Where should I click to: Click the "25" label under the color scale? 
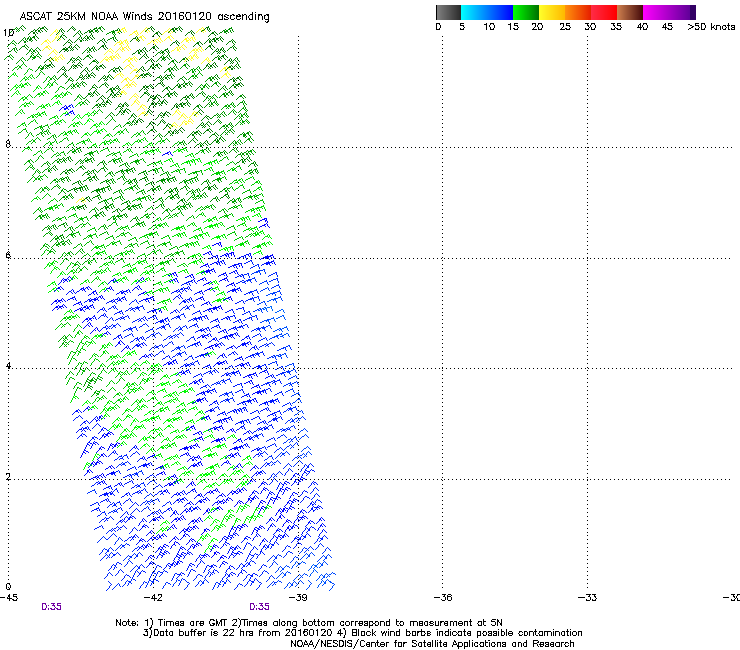pos(565,27)
